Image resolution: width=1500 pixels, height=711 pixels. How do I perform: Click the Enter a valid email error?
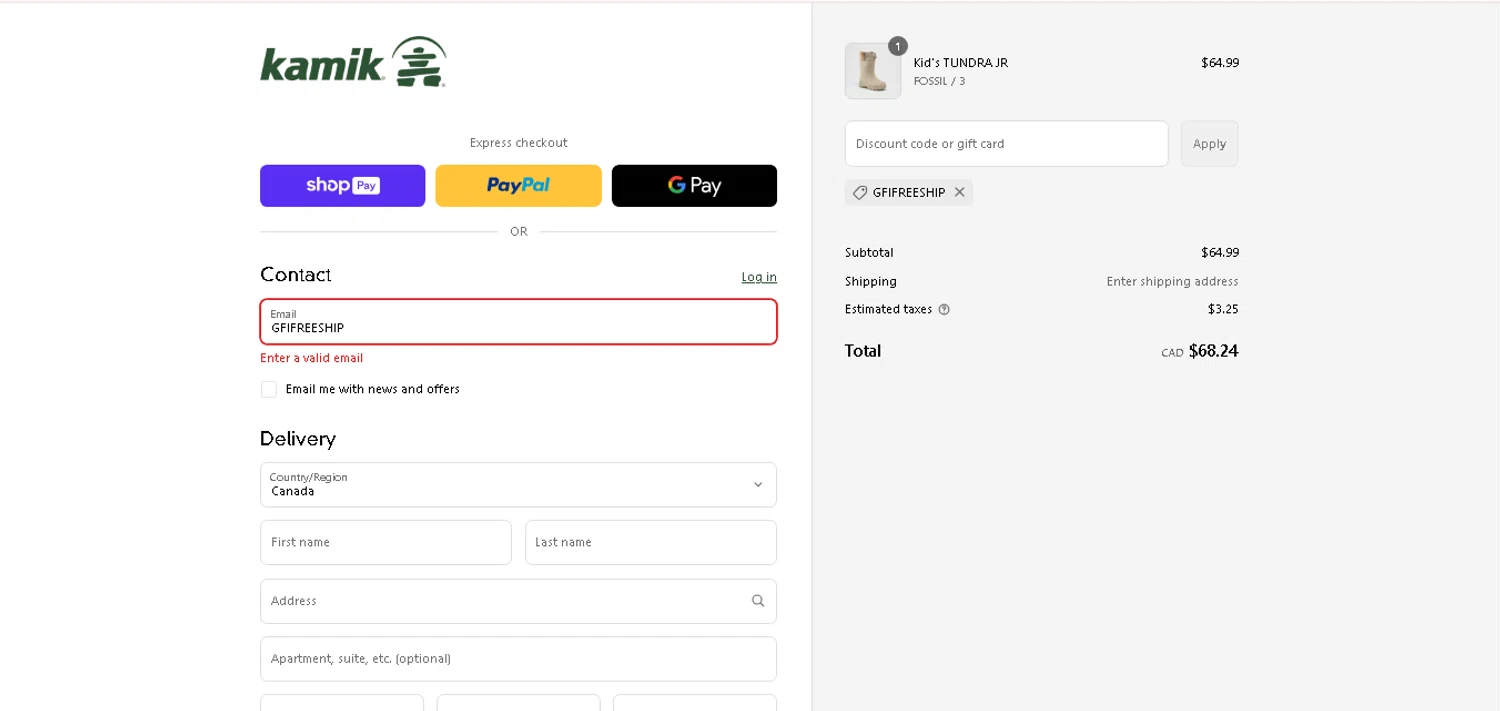[x=311, y=358]
